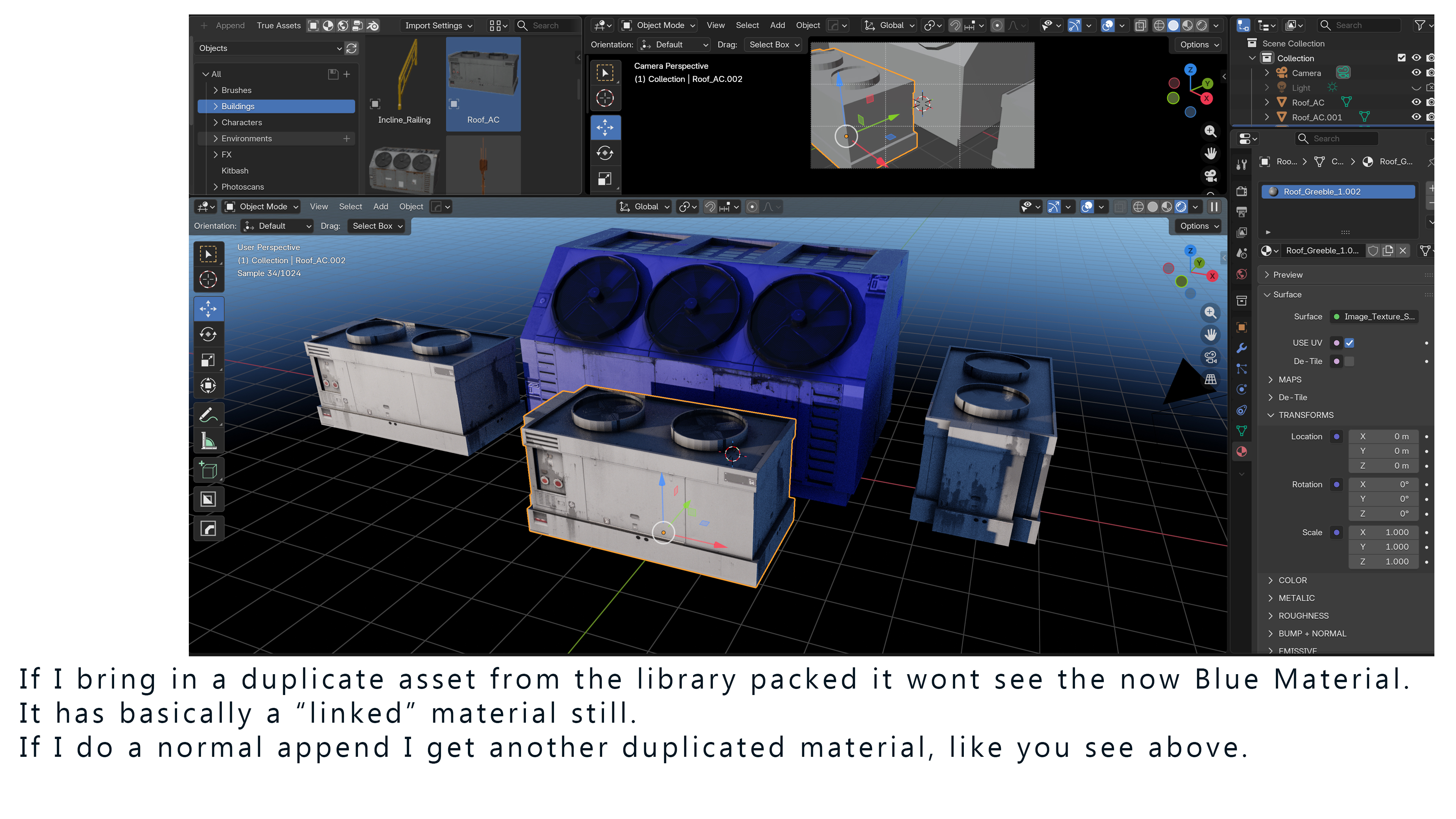Click the asset browser refresh library icon
The image size is (1456, 819).
(x=351, y=48)
